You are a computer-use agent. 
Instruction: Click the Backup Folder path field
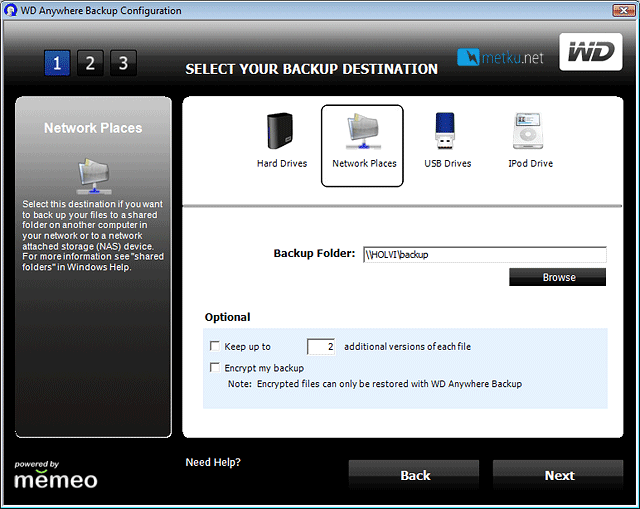[484, 254]
